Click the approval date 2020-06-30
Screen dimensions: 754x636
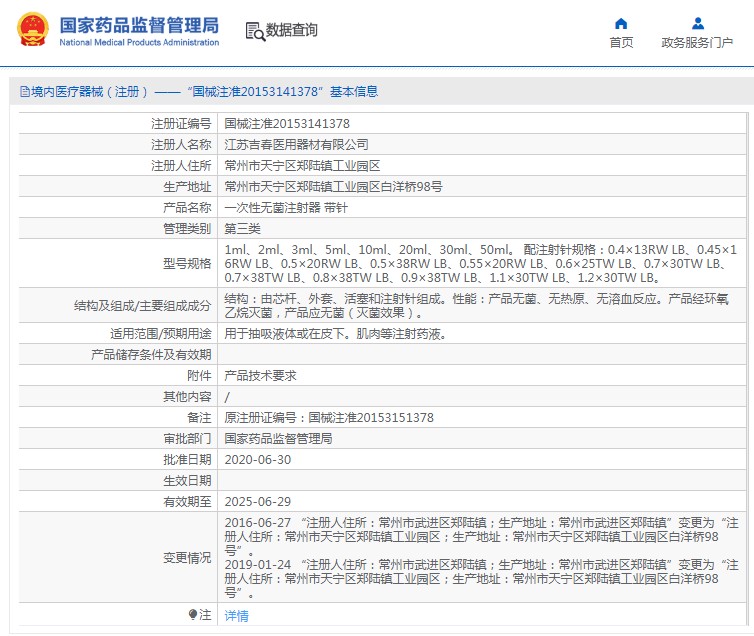point(257,460)
